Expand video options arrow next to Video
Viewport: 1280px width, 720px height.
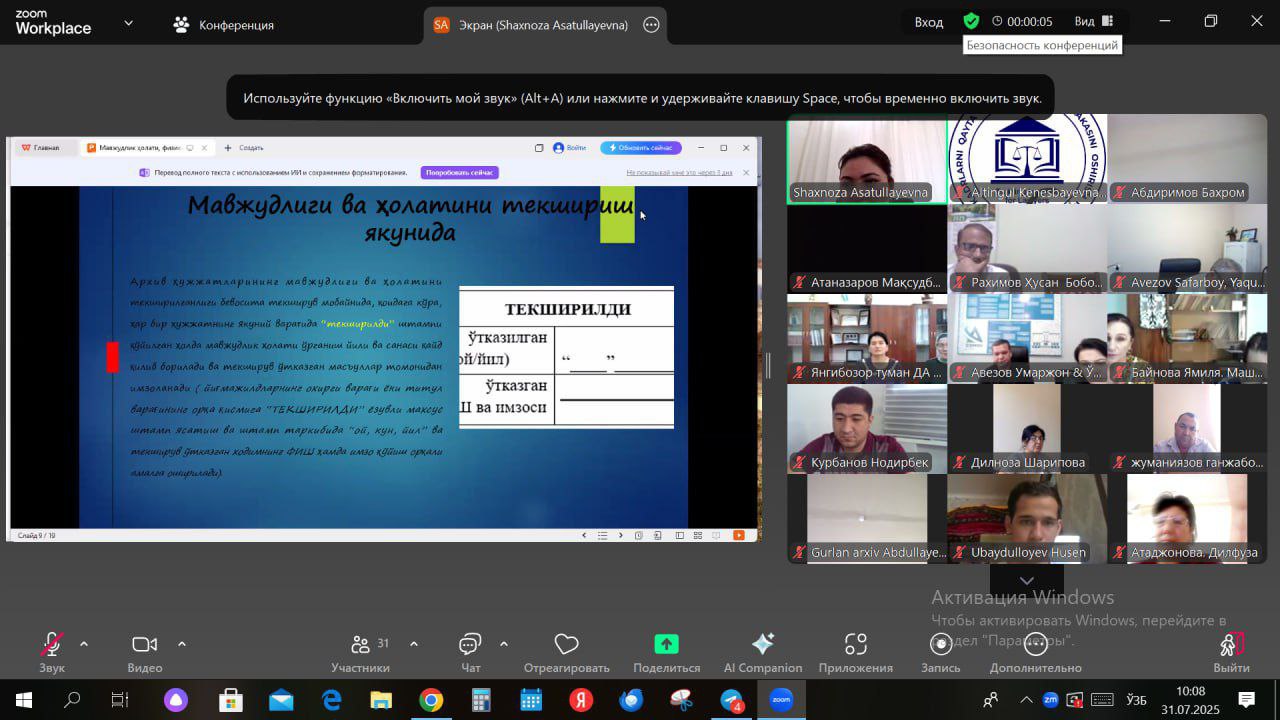(182, 644)
